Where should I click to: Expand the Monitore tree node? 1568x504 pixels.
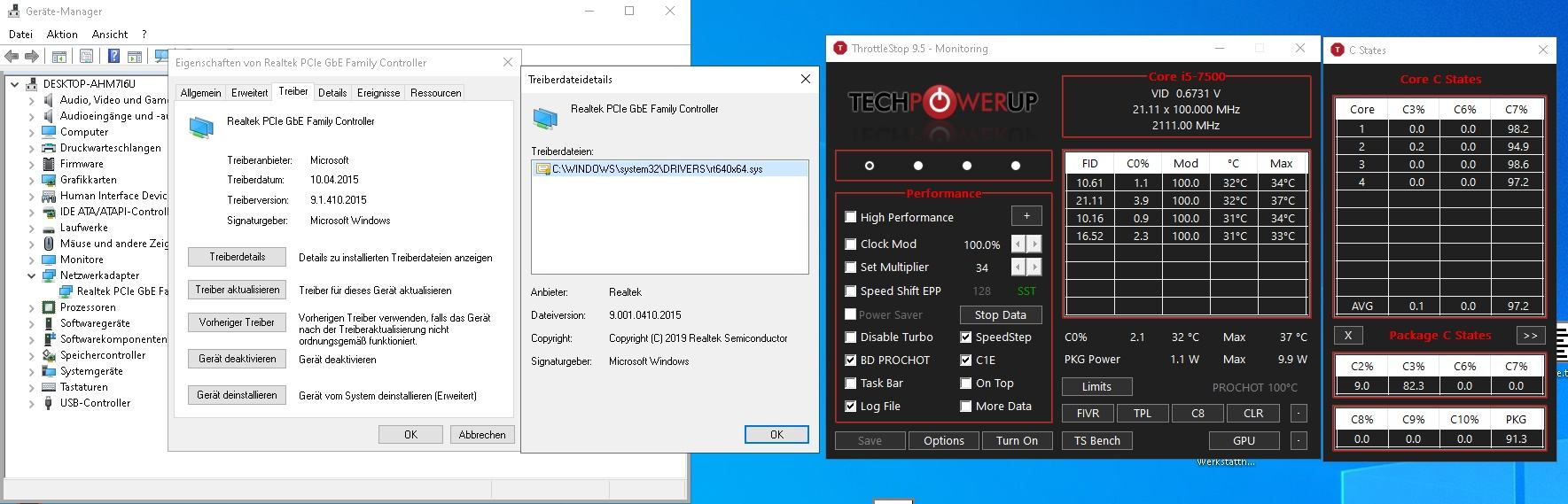coord(31,260)
